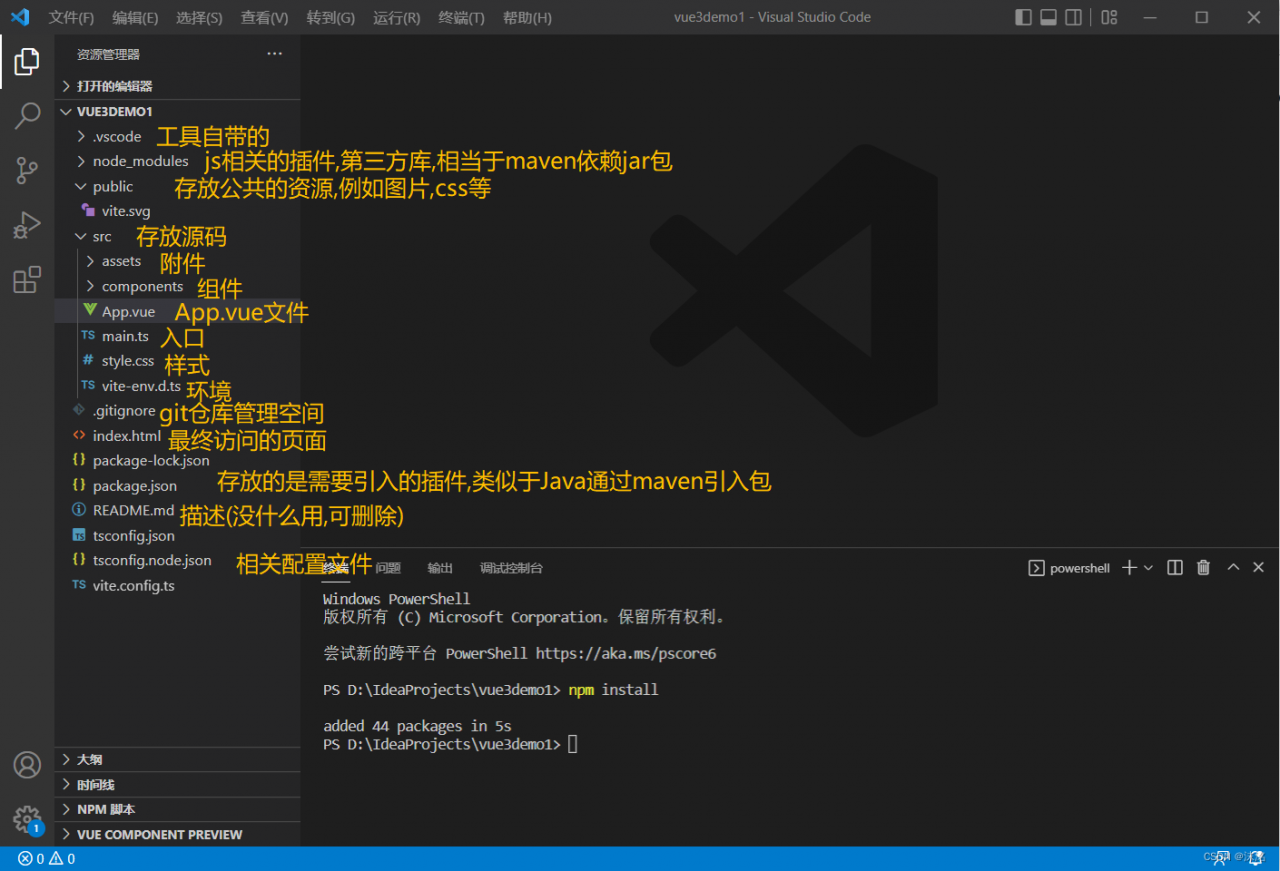1280x871 pixels.
Task: Select the powershell terminal entry
Action: 1069,568
